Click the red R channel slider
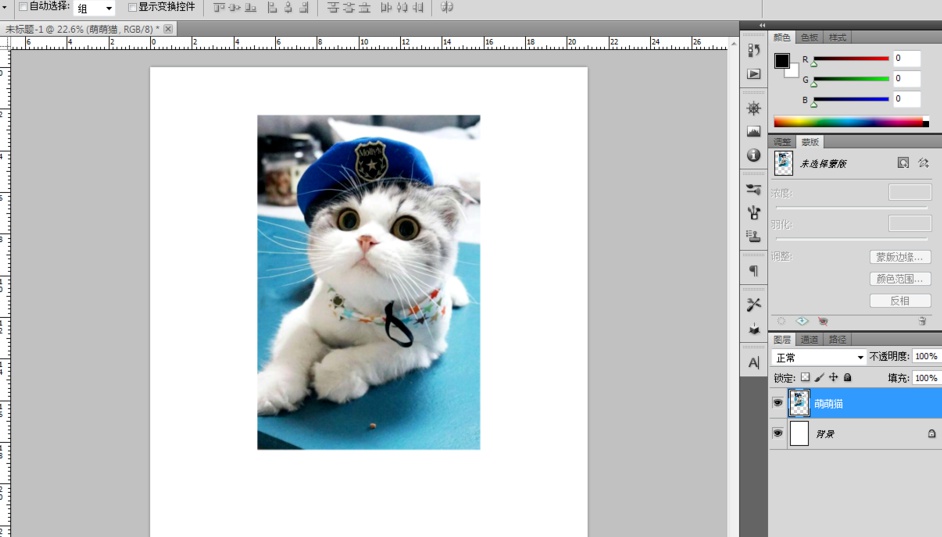This screenshot has height=537, width=942. (x=851, y=59)
